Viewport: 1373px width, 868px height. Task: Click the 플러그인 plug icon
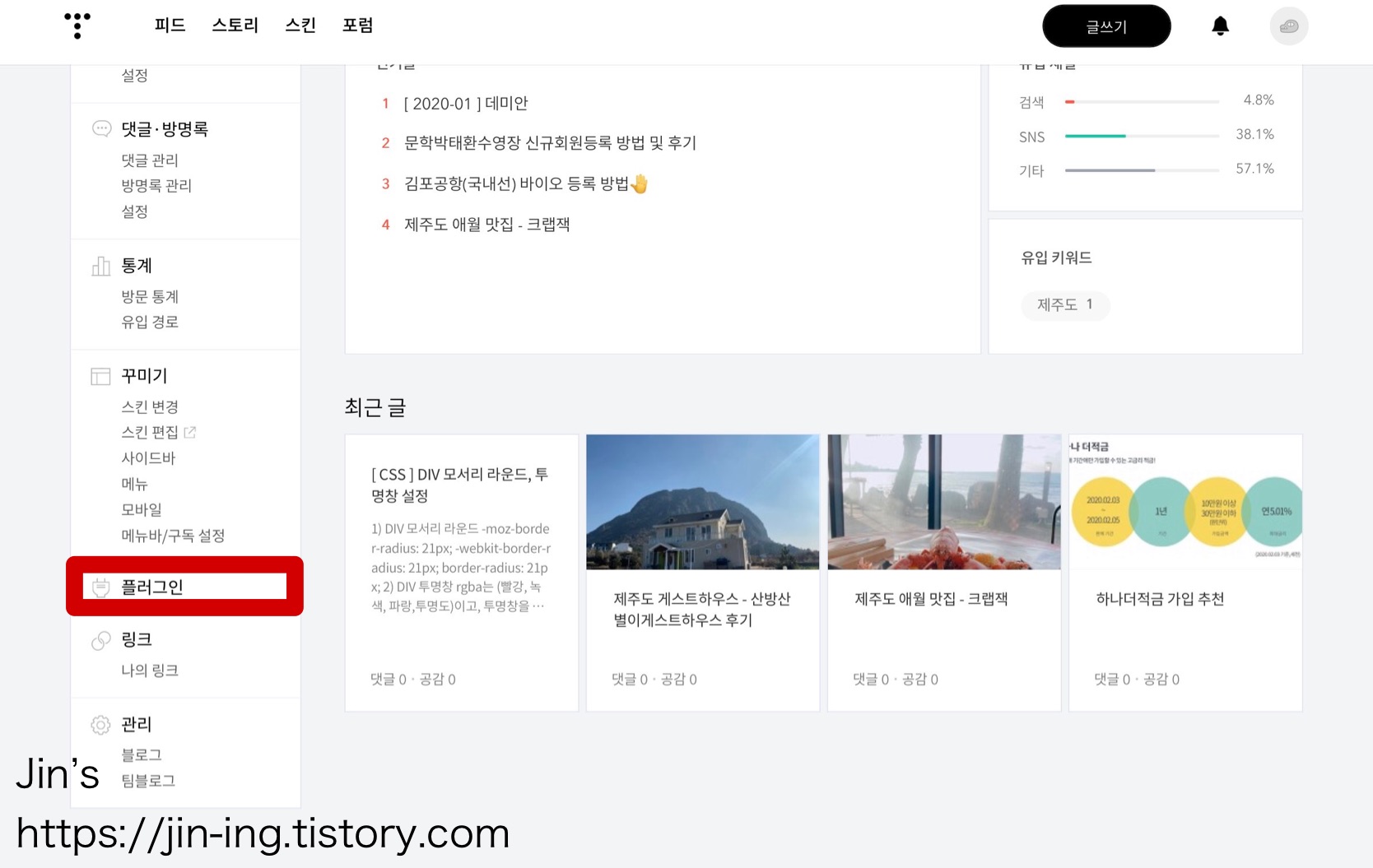coord(101,587)
